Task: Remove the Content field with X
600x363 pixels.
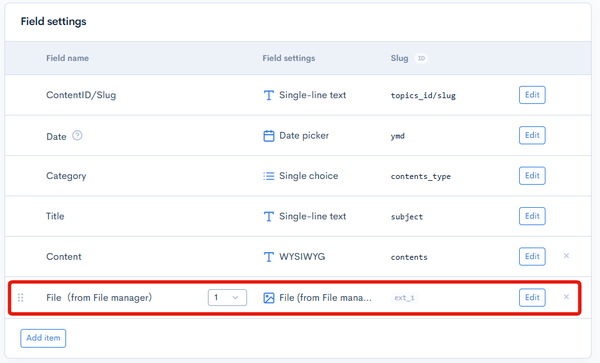Action: tap(566, 256)
